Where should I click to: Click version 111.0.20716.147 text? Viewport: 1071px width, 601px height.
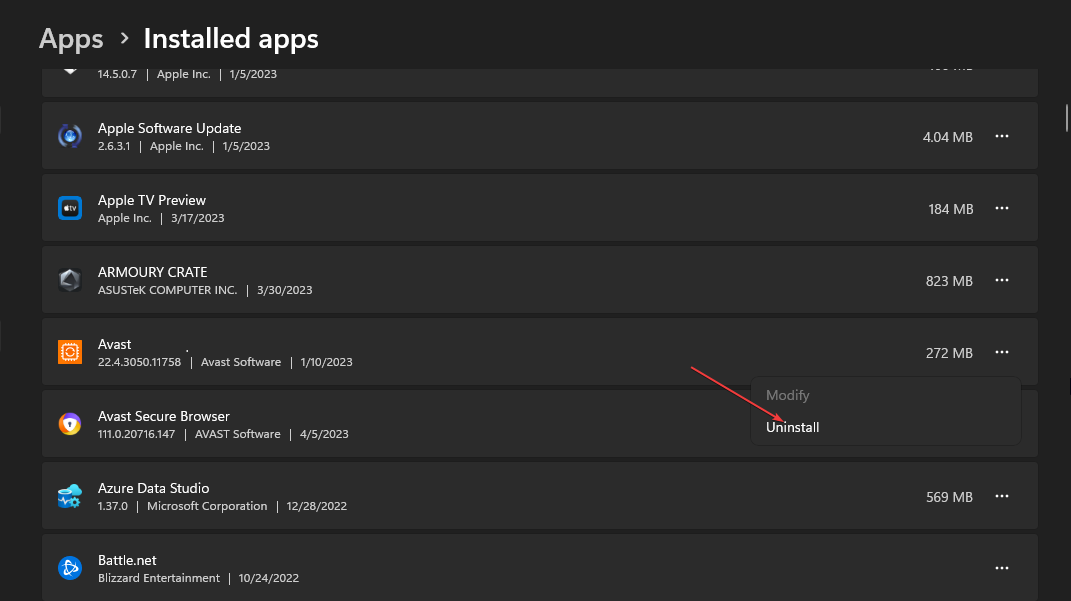[137, 434]
